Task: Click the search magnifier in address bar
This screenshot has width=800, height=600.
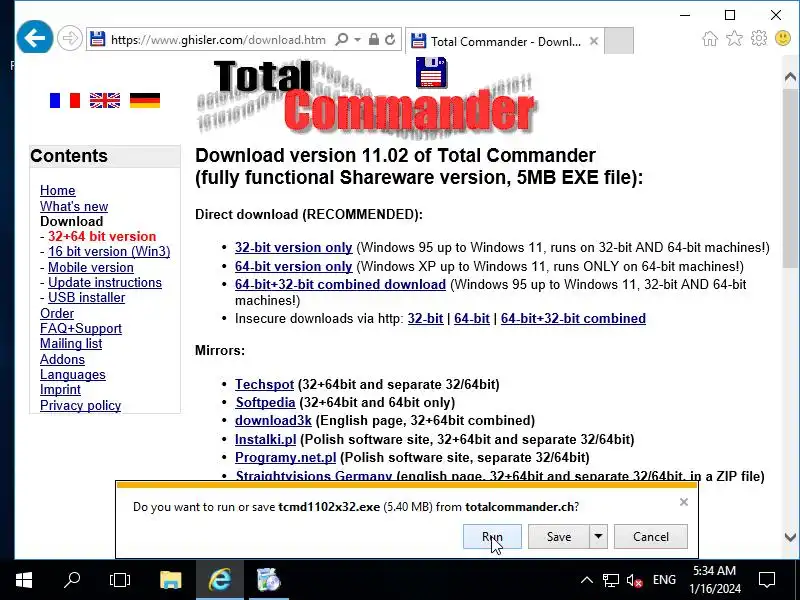Action: (x=342, y=39)
